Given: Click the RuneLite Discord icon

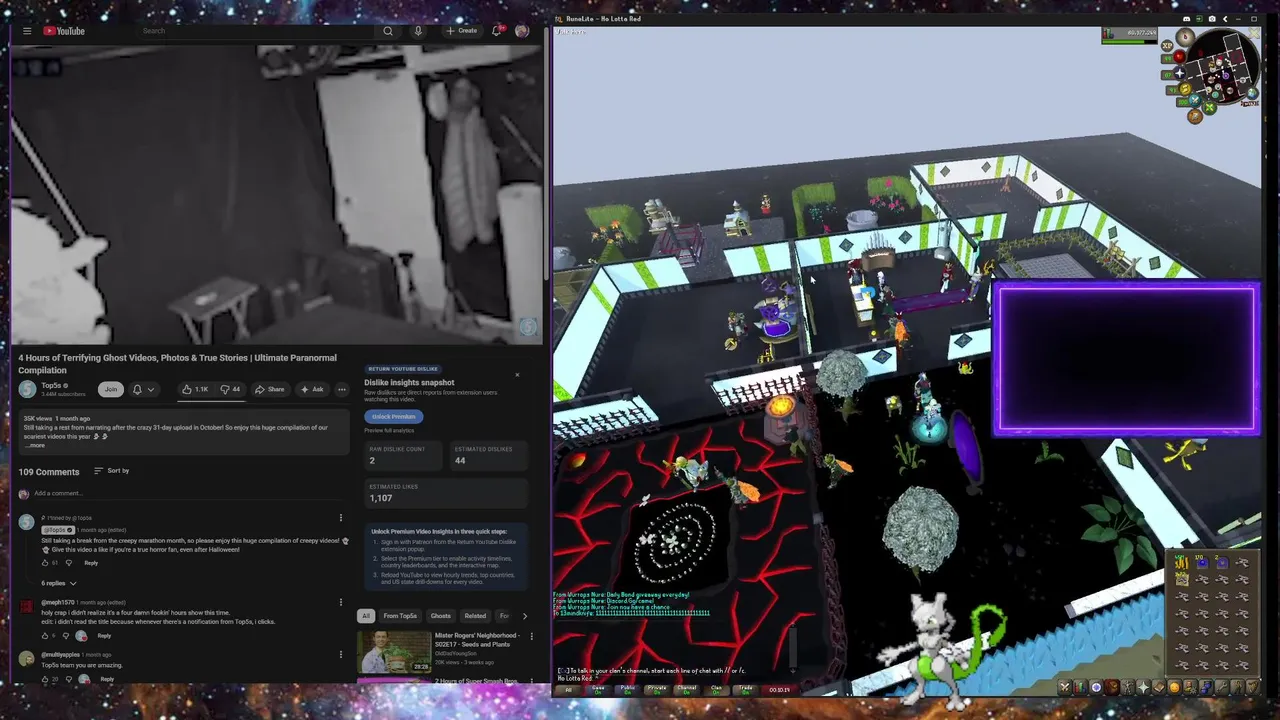Looking at the screenshot, I should point(1186,19).
